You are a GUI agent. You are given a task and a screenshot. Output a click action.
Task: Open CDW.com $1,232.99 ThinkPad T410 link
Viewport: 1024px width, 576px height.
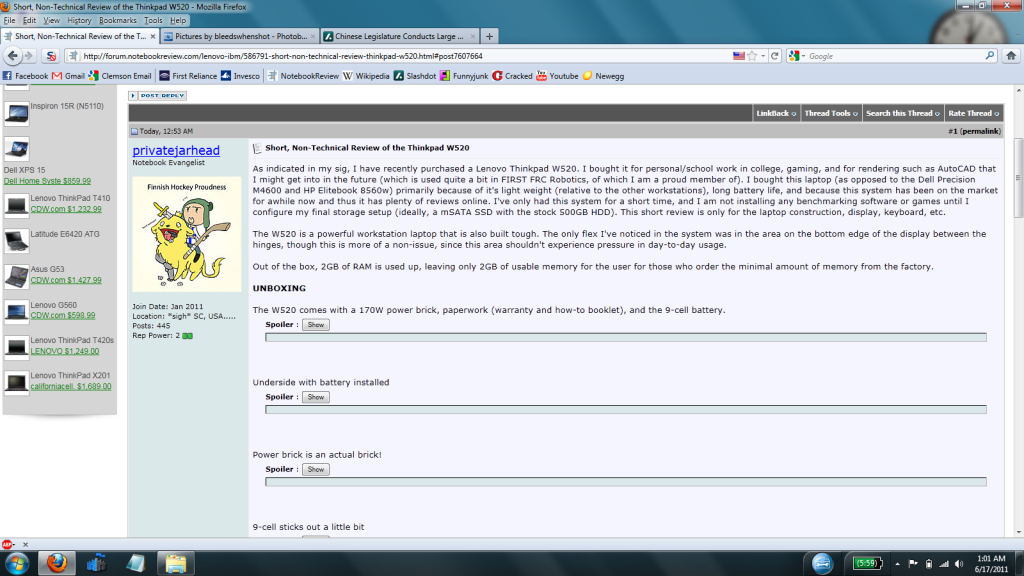(66, 210)
